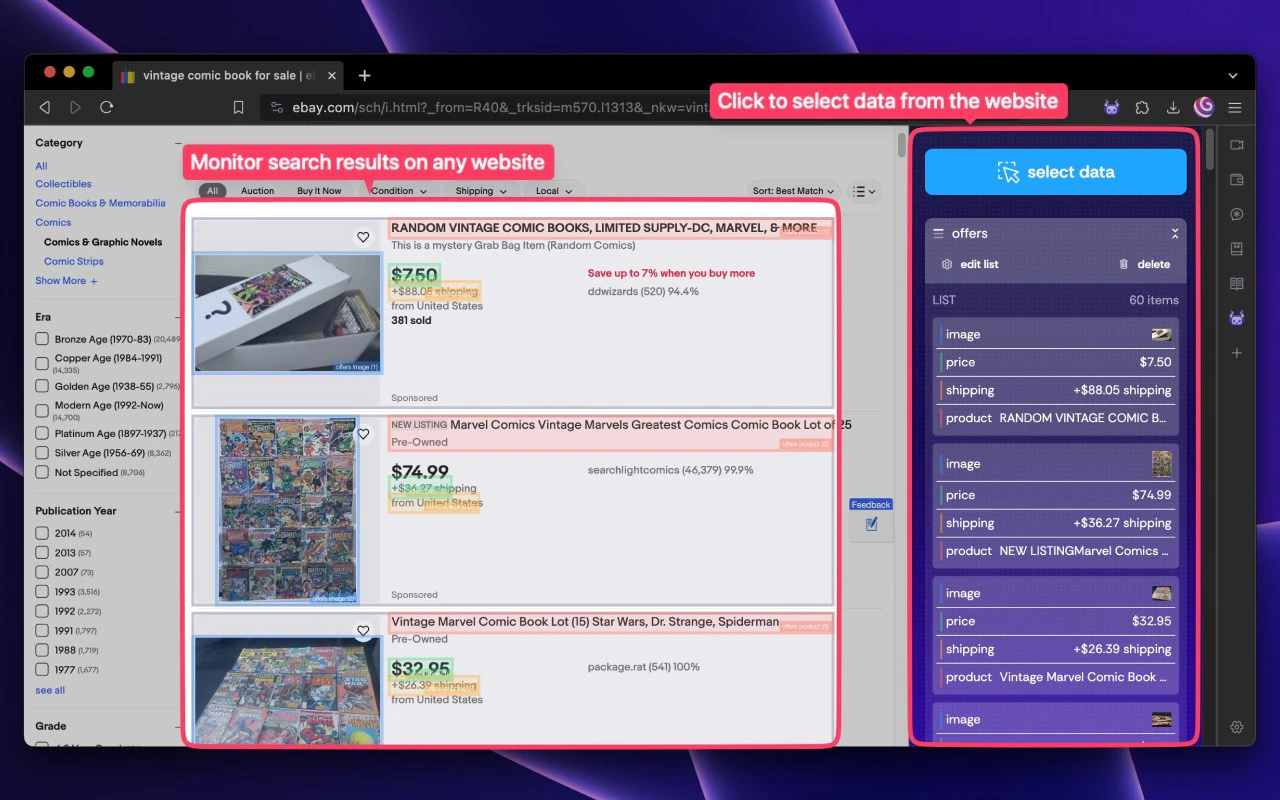Click the offers list drag handle icon
Viewport: 1280px width, 800px height.
click(938, 233)
